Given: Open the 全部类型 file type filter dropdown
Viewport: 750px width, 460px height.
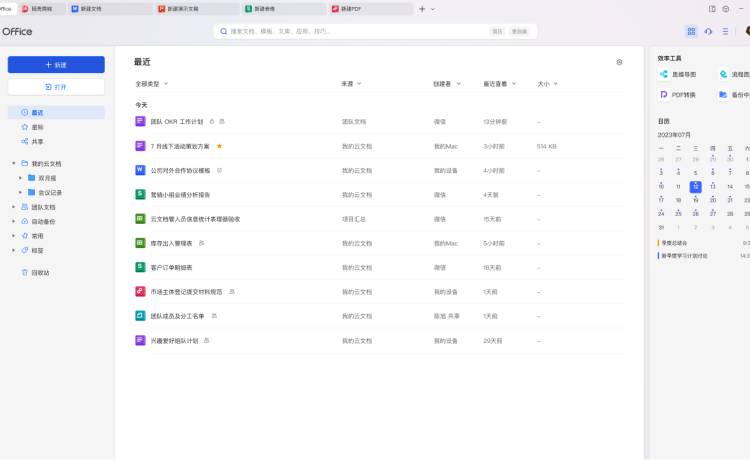Looking at the screenshot, I should point(152,84).
